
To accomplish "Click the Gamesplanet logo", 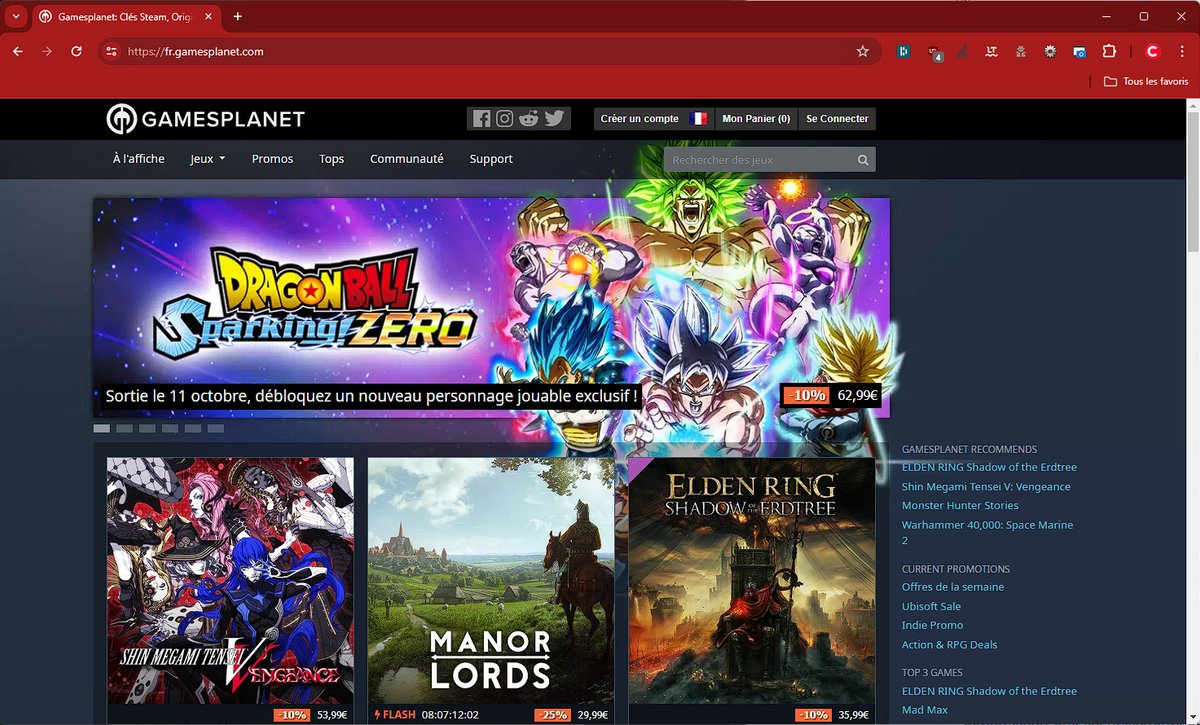I will (204, 118).
